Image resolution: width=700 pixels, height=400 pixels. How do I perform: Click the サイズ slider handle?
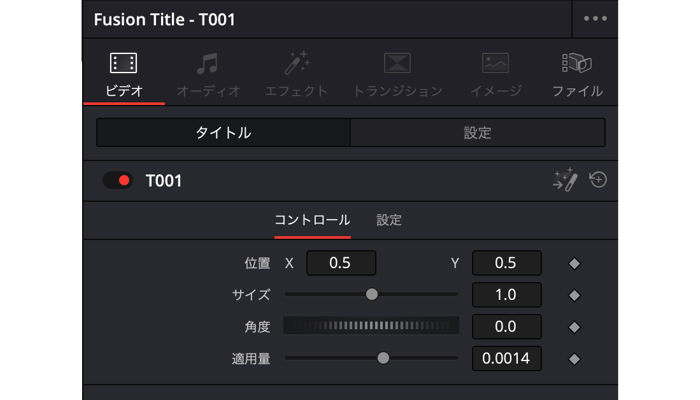tap(371, 294)
